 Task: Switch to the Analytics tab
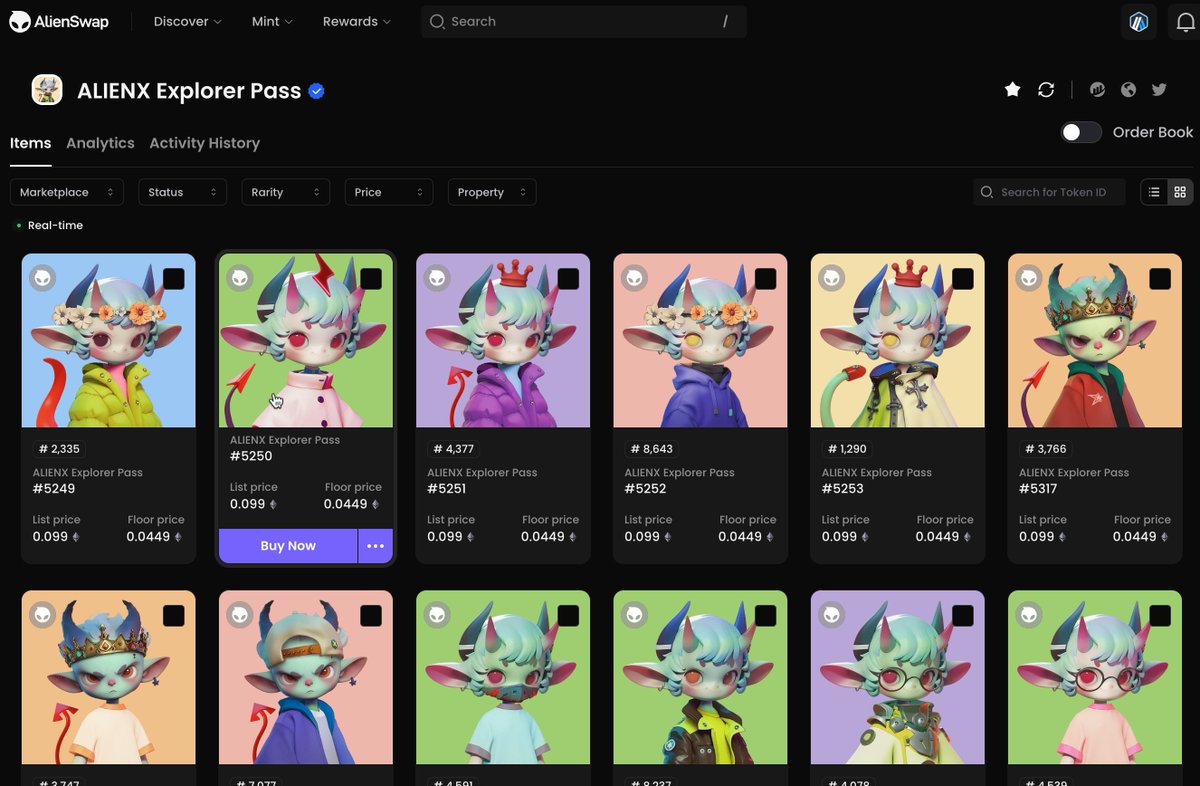coord(100,143)
